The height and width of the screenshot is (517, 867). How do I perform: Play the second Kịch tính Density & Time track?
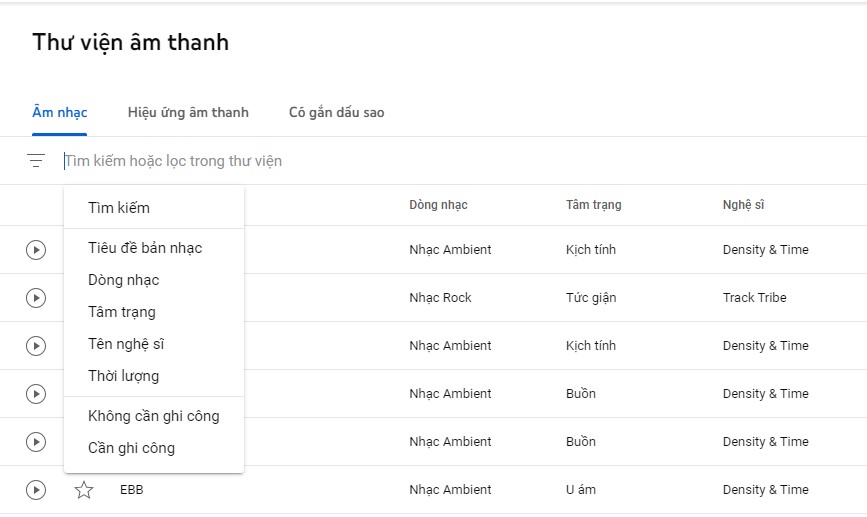point(36,346)
